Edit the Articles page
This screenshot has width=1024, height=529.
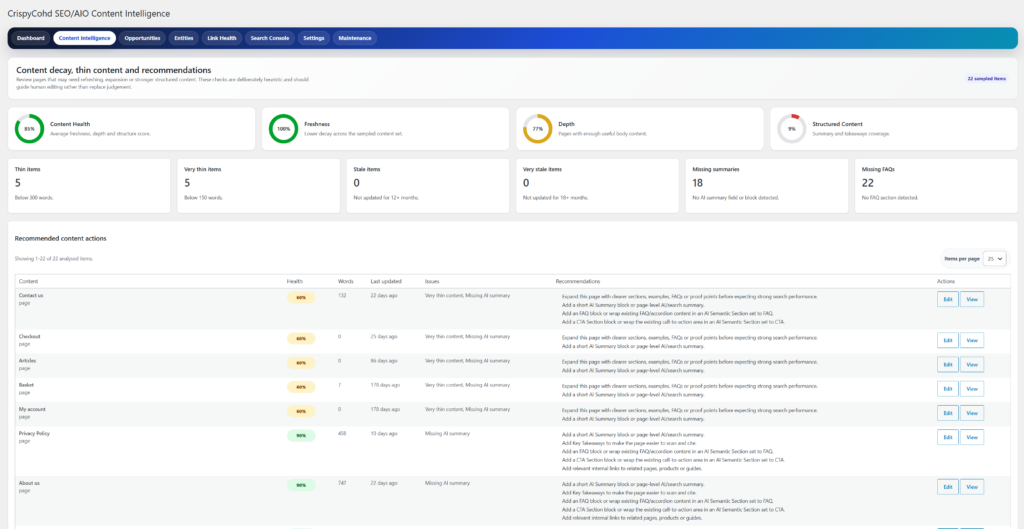click(948, 364)
